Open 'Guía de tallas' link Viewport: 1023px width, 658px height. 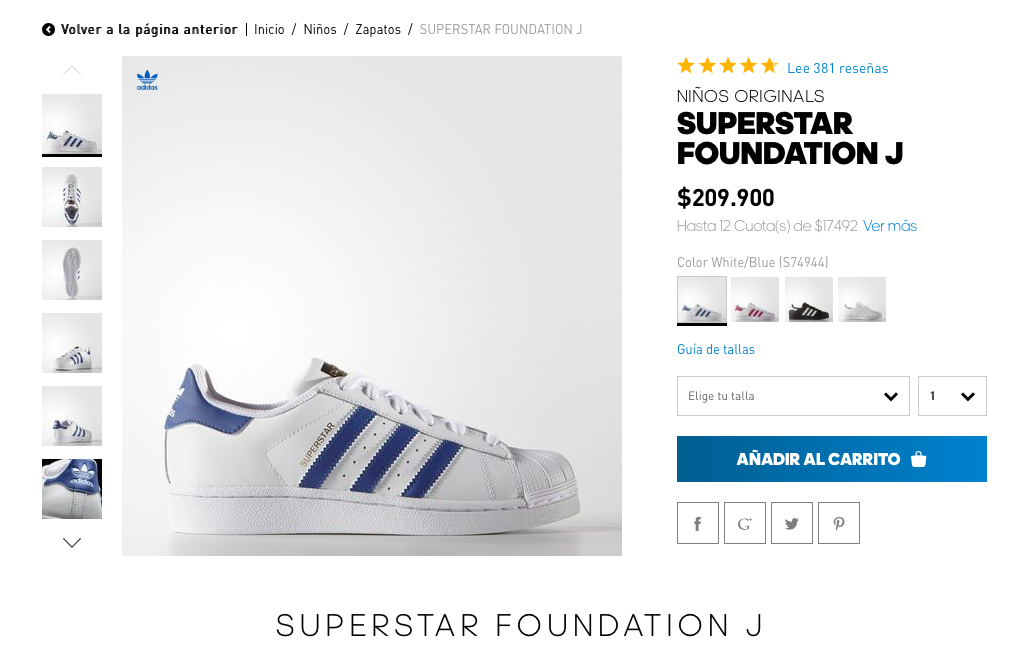[x=716, y=349]
